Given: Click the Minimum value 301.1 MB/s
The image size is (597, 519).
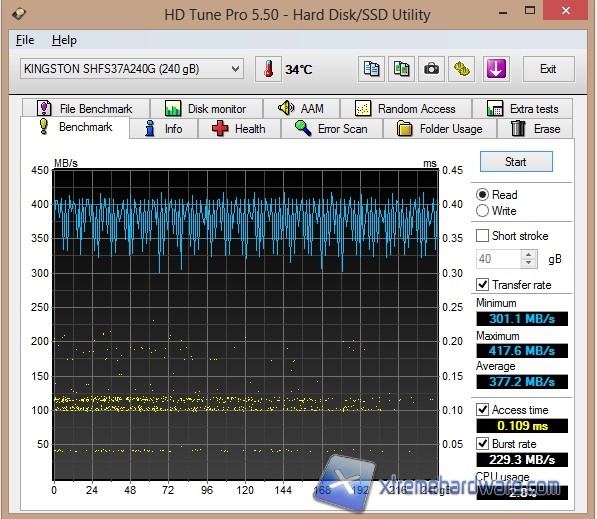Looking at the screenshot, I should coord(522,319).
